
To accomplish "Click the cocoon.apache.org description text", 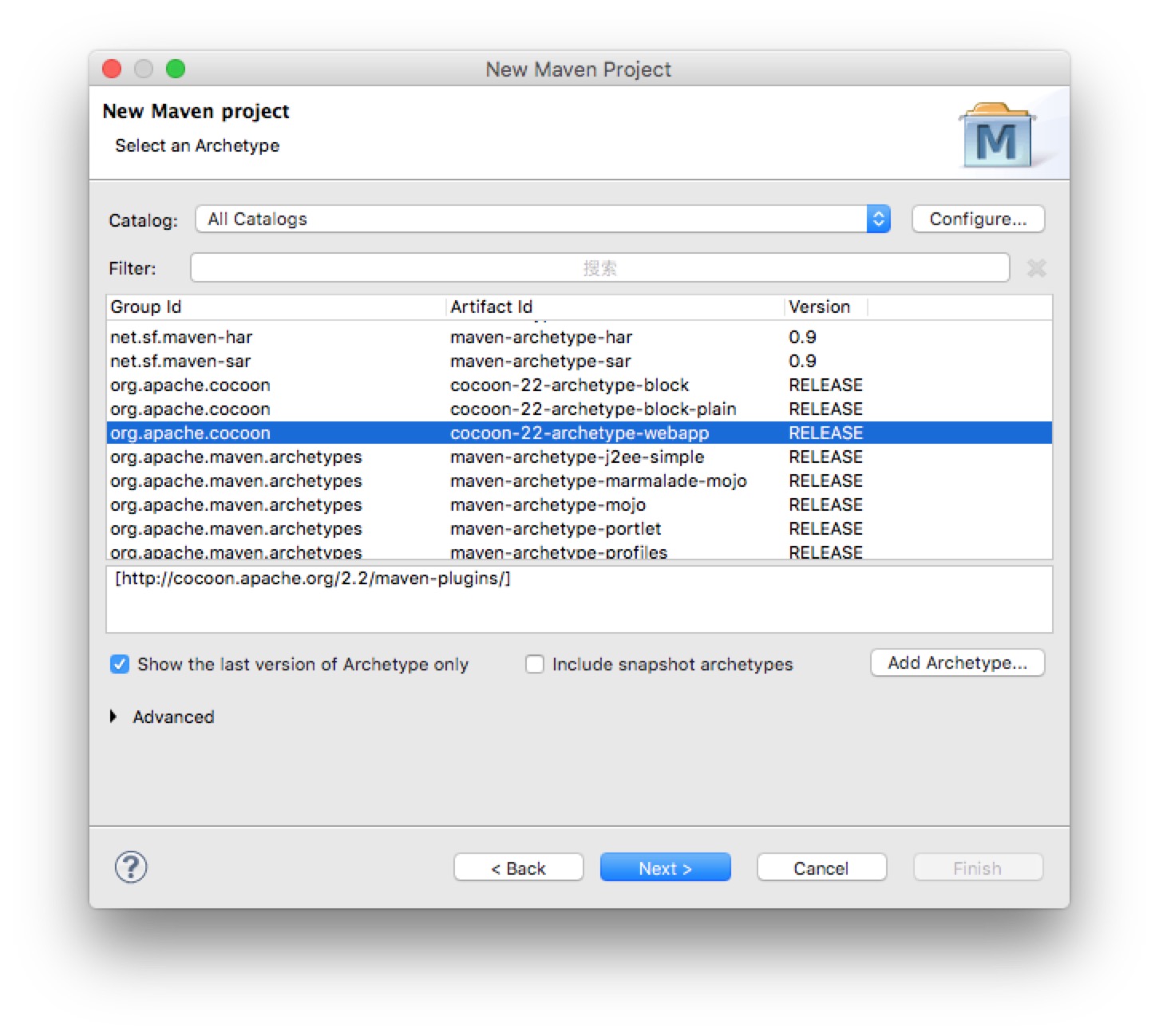I will click(x=313, y=578).
